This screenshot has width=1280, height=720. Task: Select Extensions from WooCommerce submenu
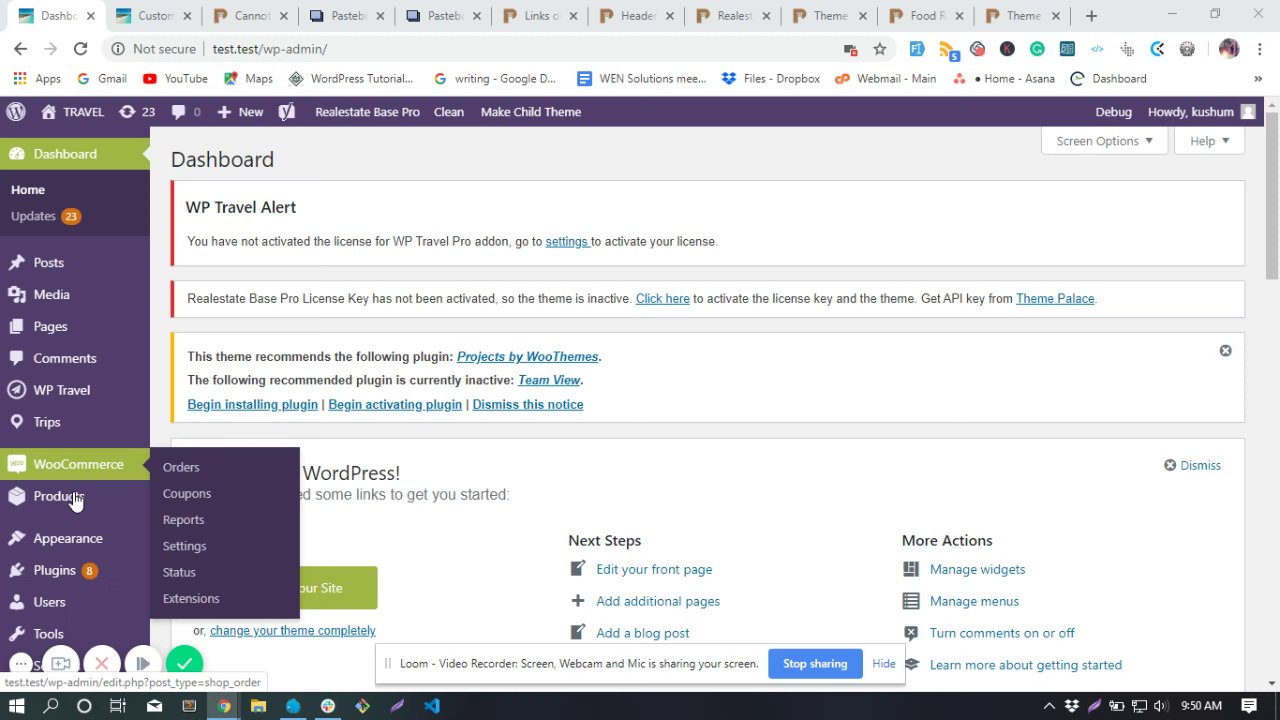191,598
